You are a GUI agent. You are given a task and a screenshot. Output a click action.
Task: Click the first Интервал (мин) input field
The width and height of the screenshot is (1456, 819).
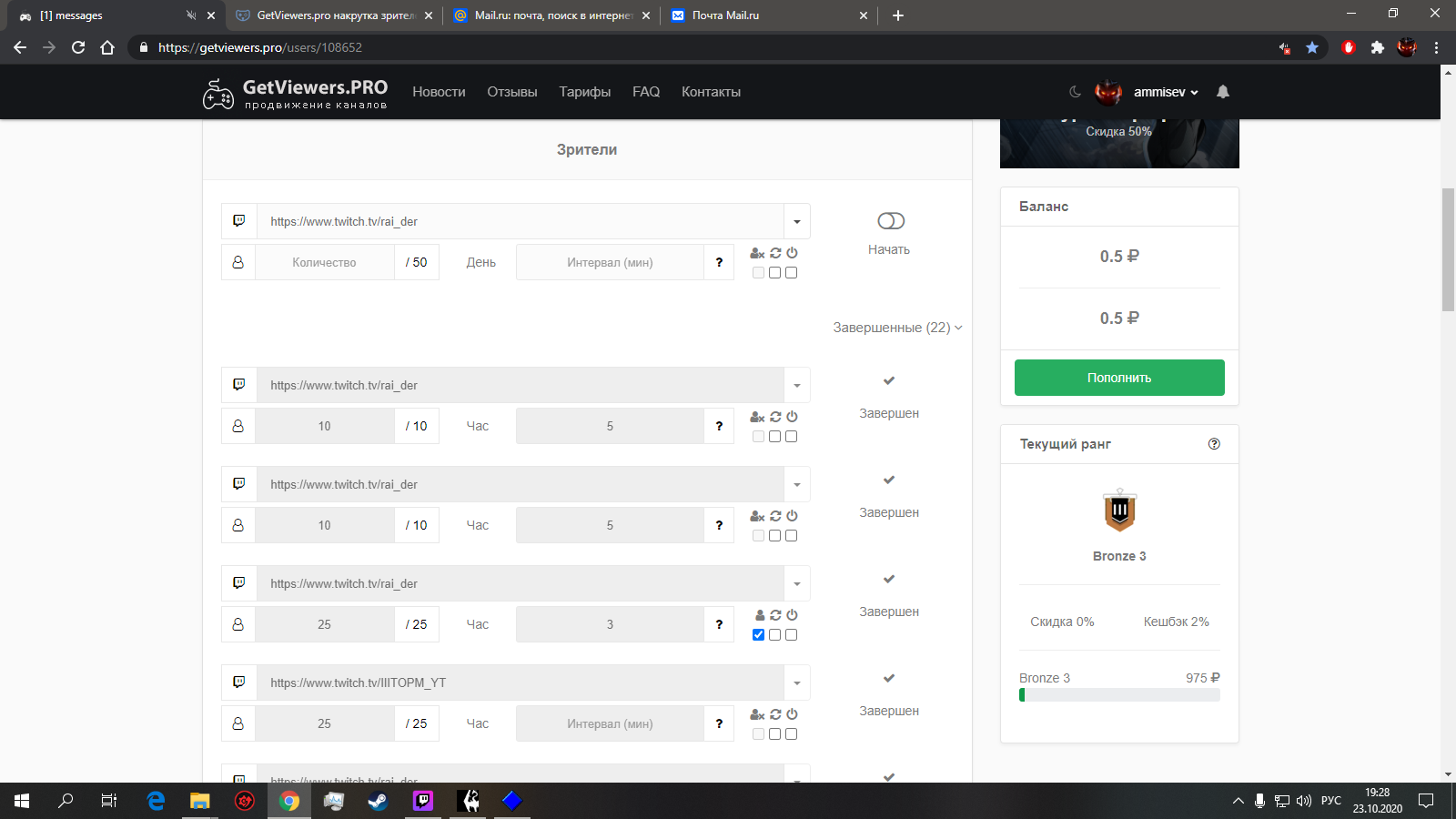[x=610, y=262]
